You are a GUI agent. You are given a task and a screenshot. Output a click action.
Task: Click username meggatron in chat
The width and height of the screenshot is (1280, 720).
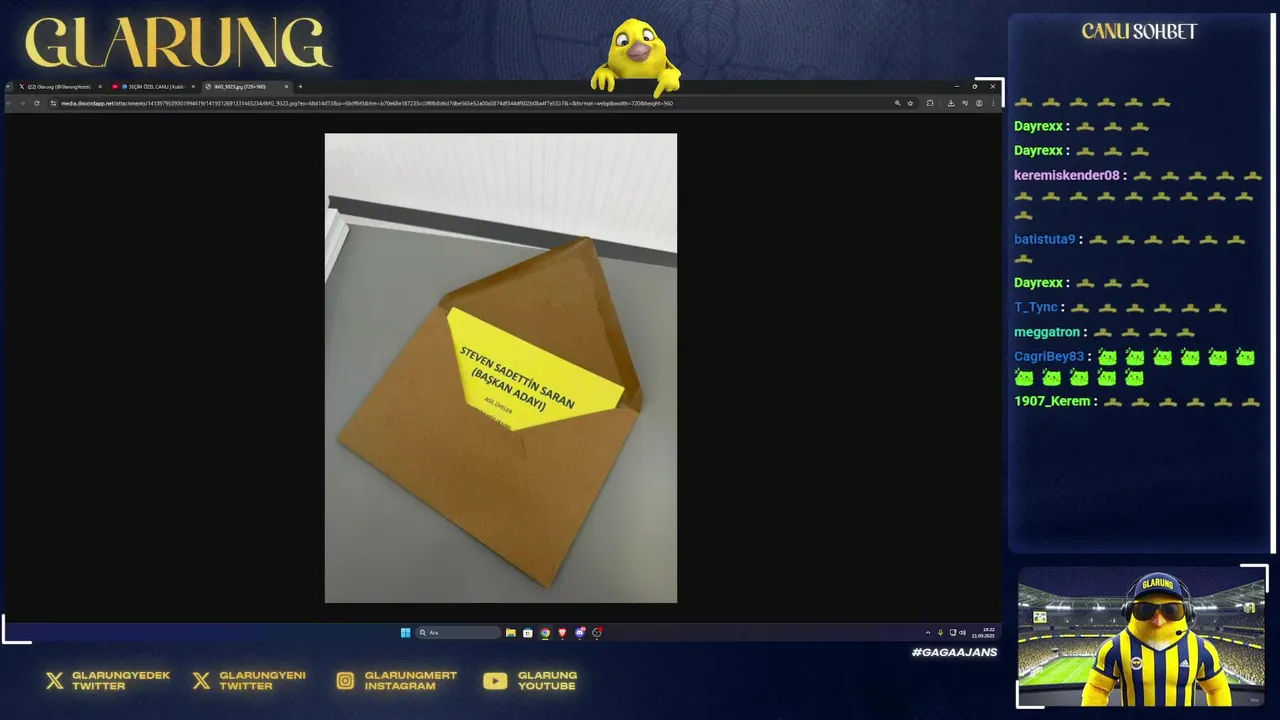pyautogui.click(x=1046, y=332)
